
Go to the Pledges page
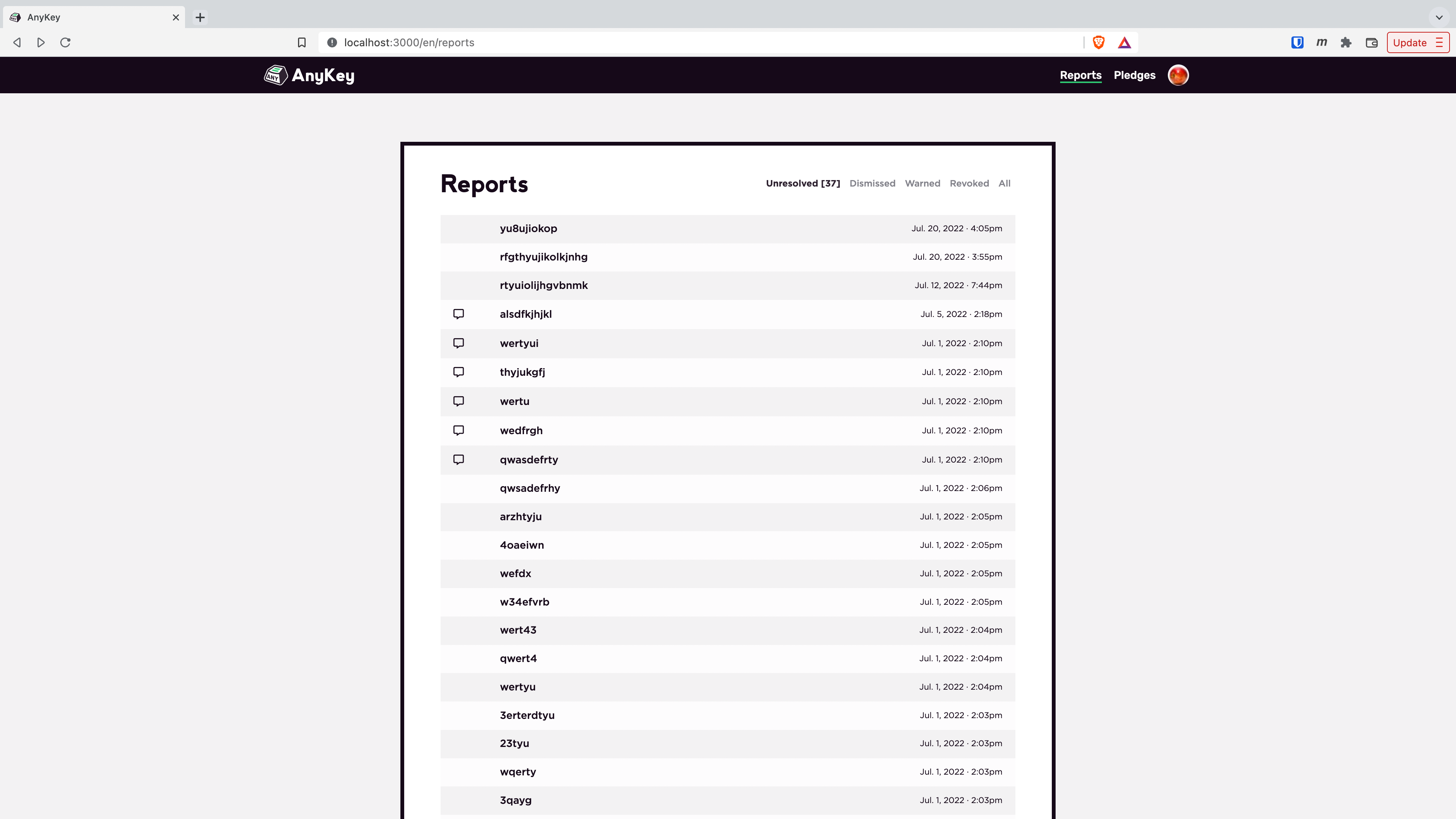click(x=1134, y=75)
